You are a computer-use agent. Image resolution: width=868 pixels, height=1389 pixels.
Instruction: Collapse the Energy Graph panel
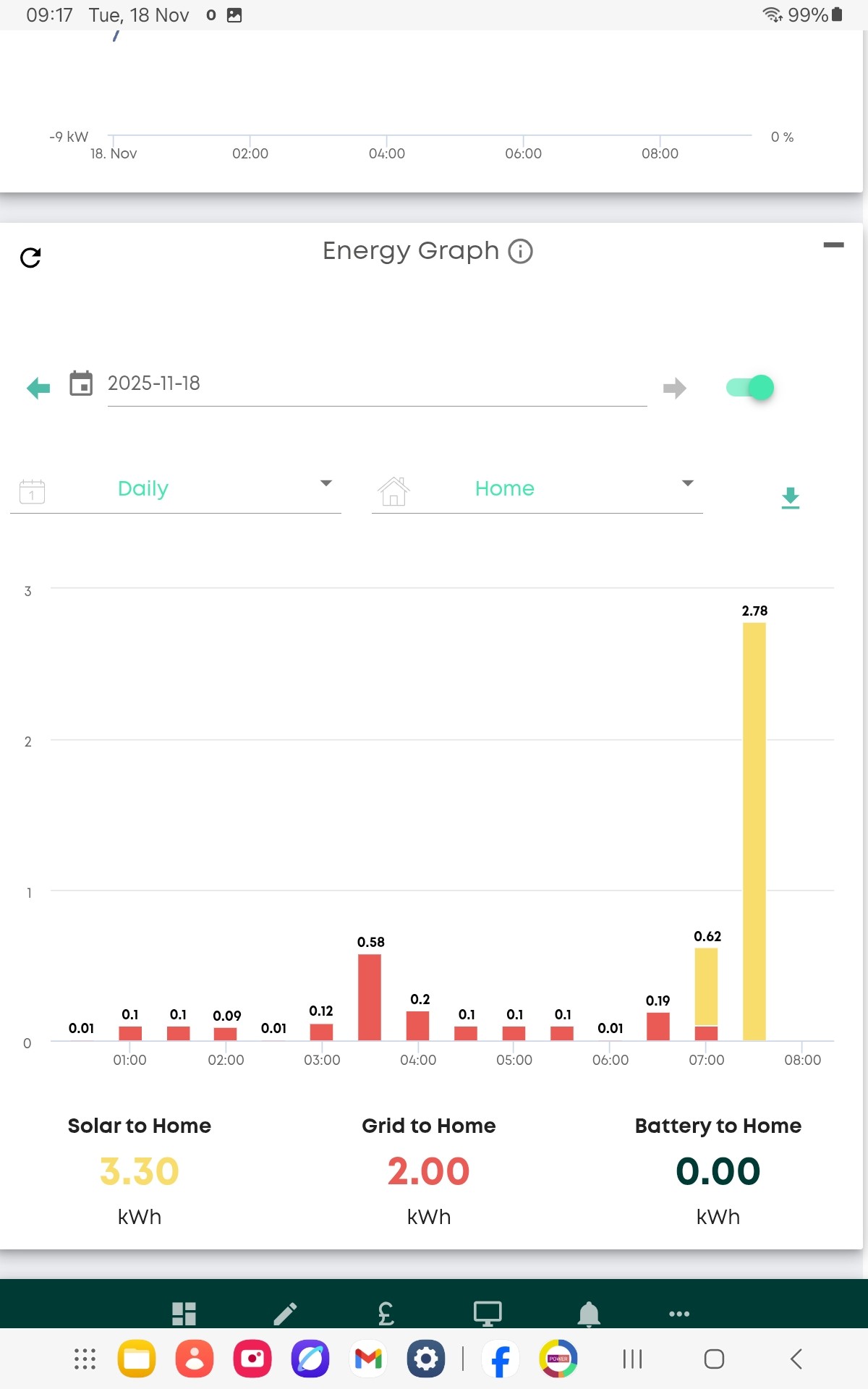833,245
